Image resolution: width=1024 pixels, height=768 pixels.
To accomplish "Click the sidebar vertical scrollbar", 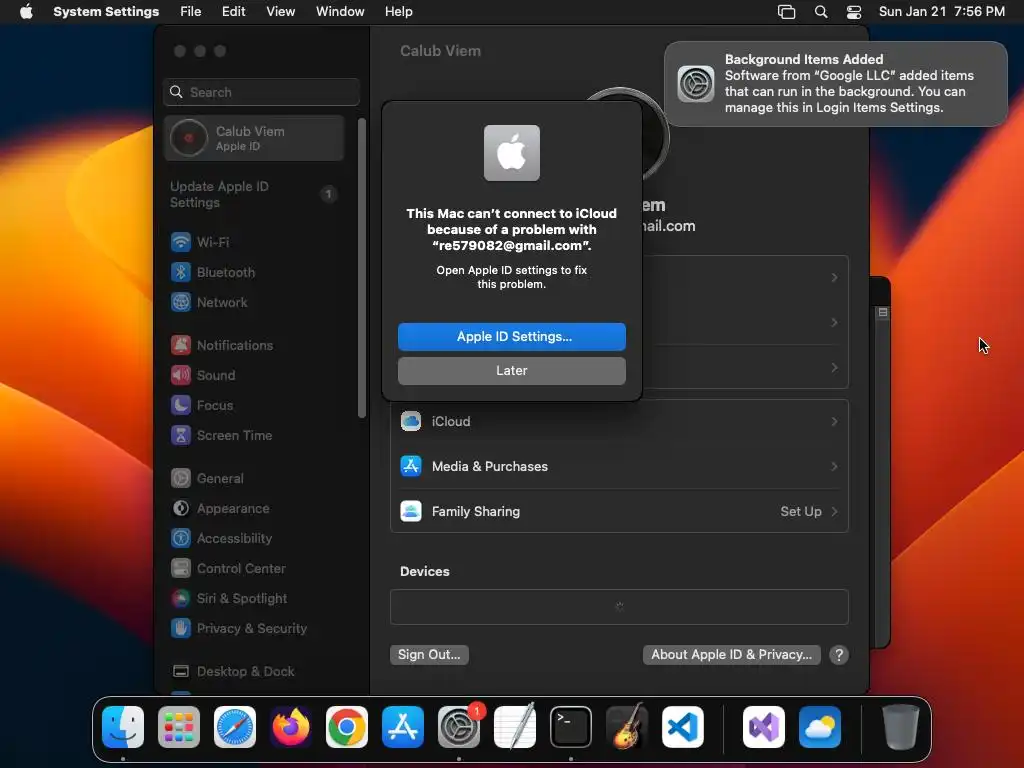I will [x=362, y=268].
